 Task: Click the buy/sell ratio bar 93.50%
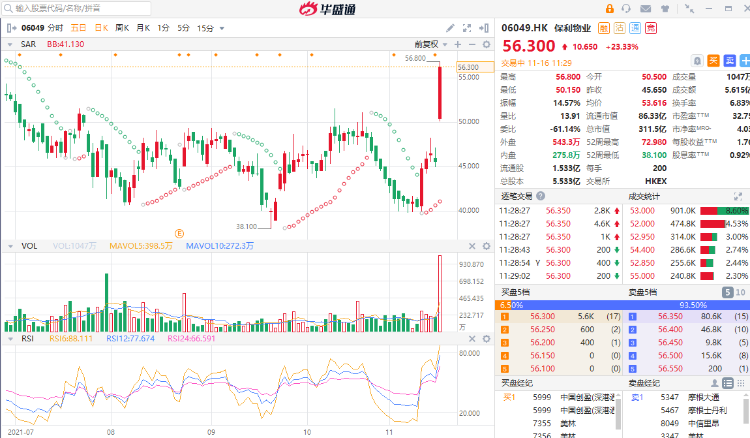(622, 305)
